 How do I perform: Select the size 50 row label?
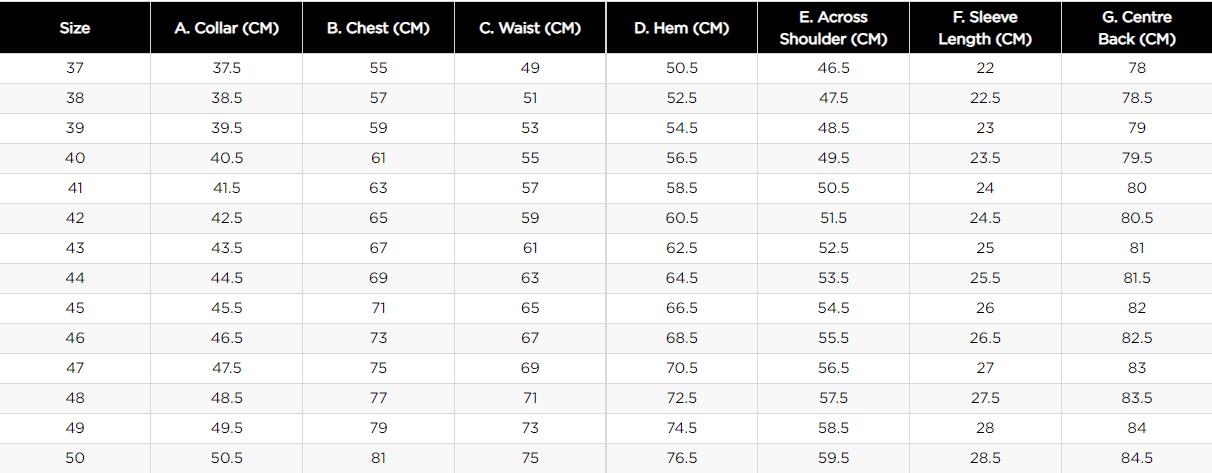pyautogui.click(x=75, y=458)
